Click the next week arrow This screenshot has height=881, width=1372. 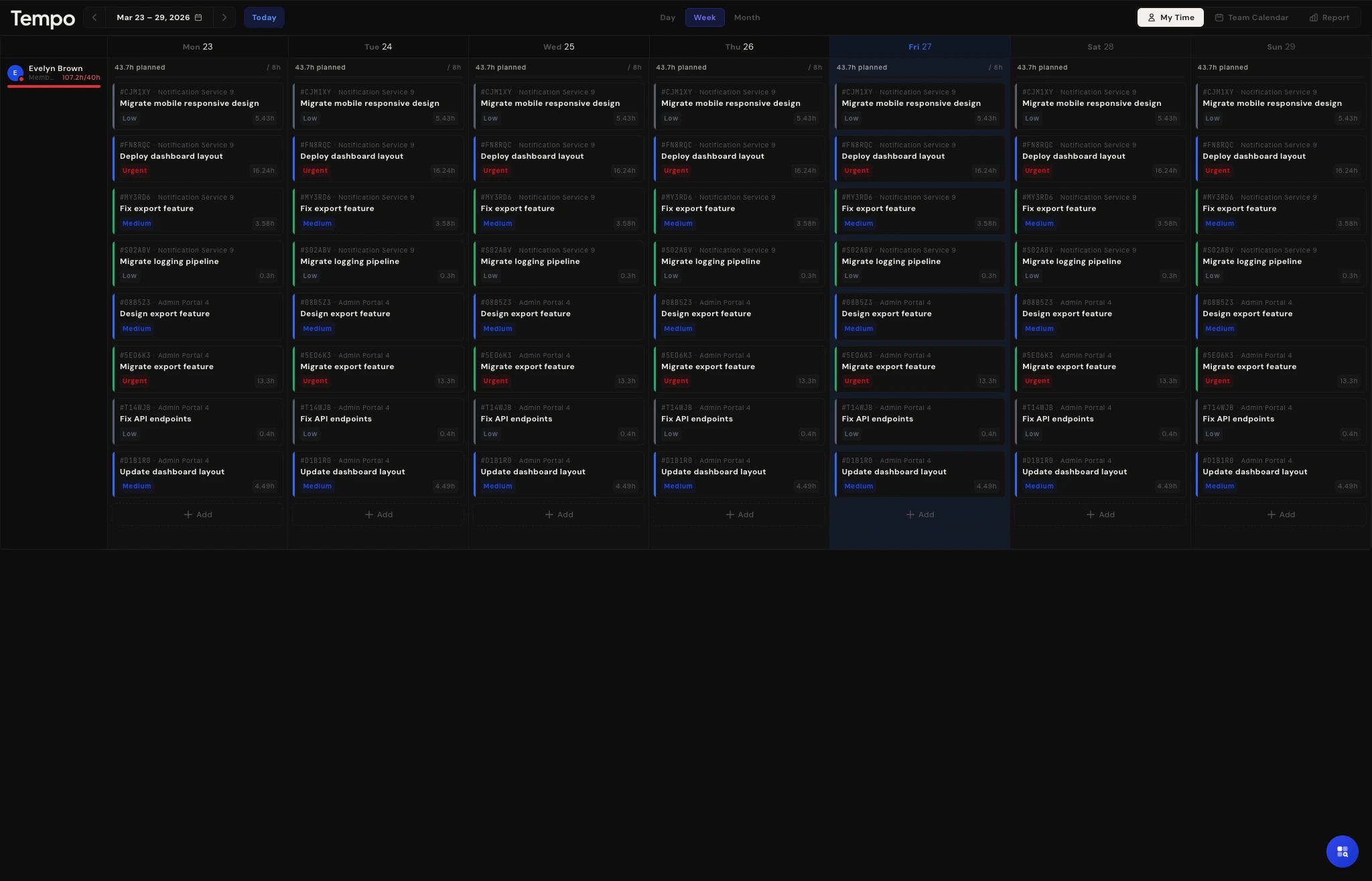[224, 17]
